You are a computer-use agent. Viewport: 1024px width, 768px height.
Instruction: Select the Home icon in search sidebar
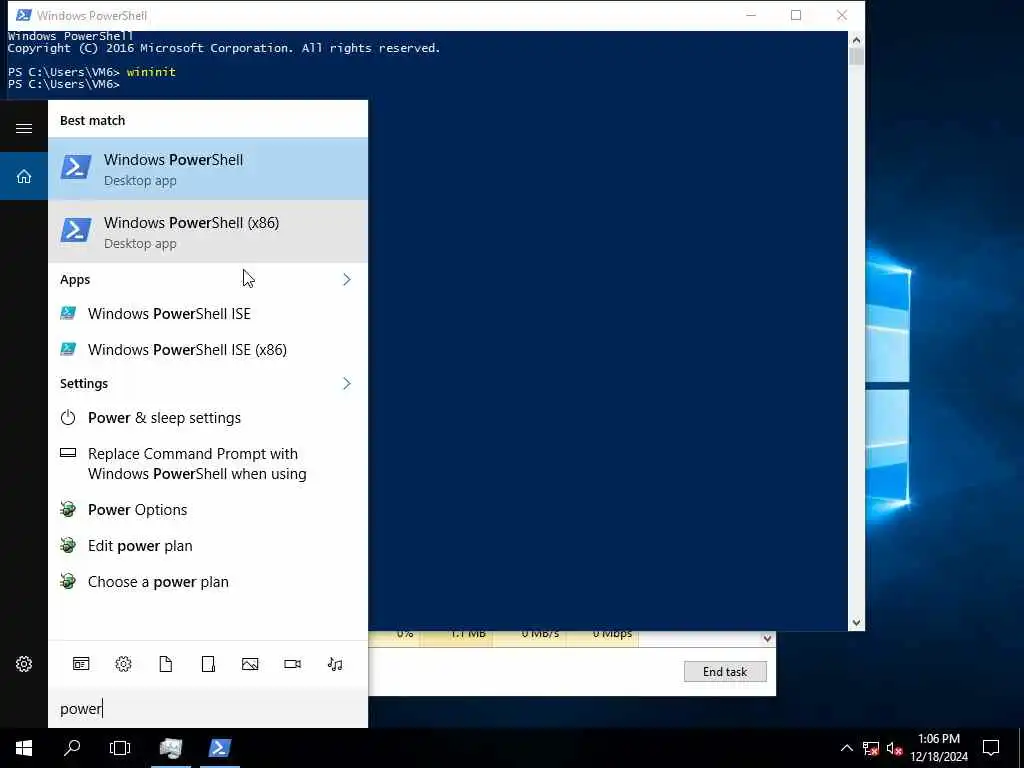point(24,176)
